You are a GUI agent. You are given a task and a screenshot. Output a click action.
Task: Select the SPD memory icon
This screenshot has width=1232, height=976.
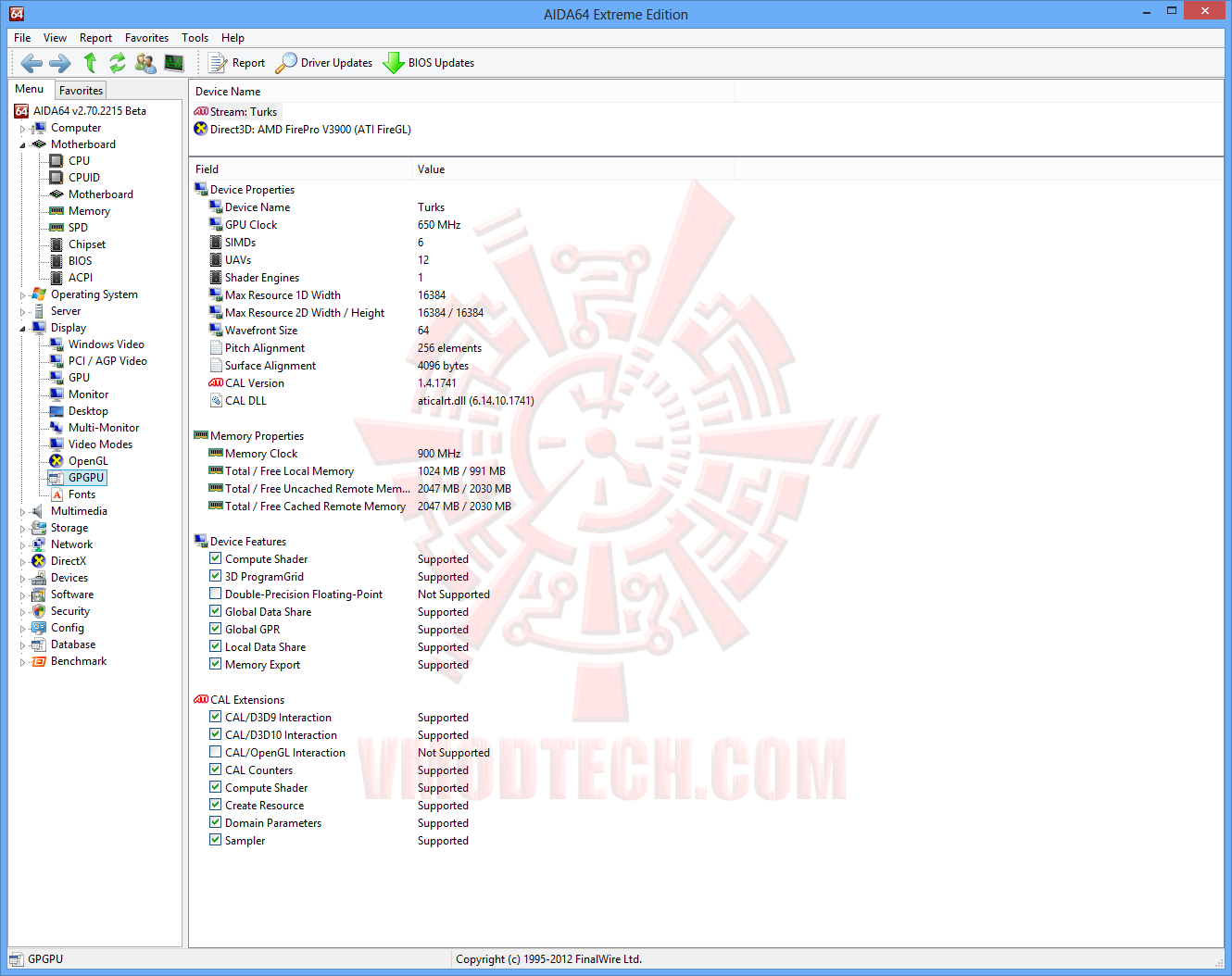coord(57,228)
